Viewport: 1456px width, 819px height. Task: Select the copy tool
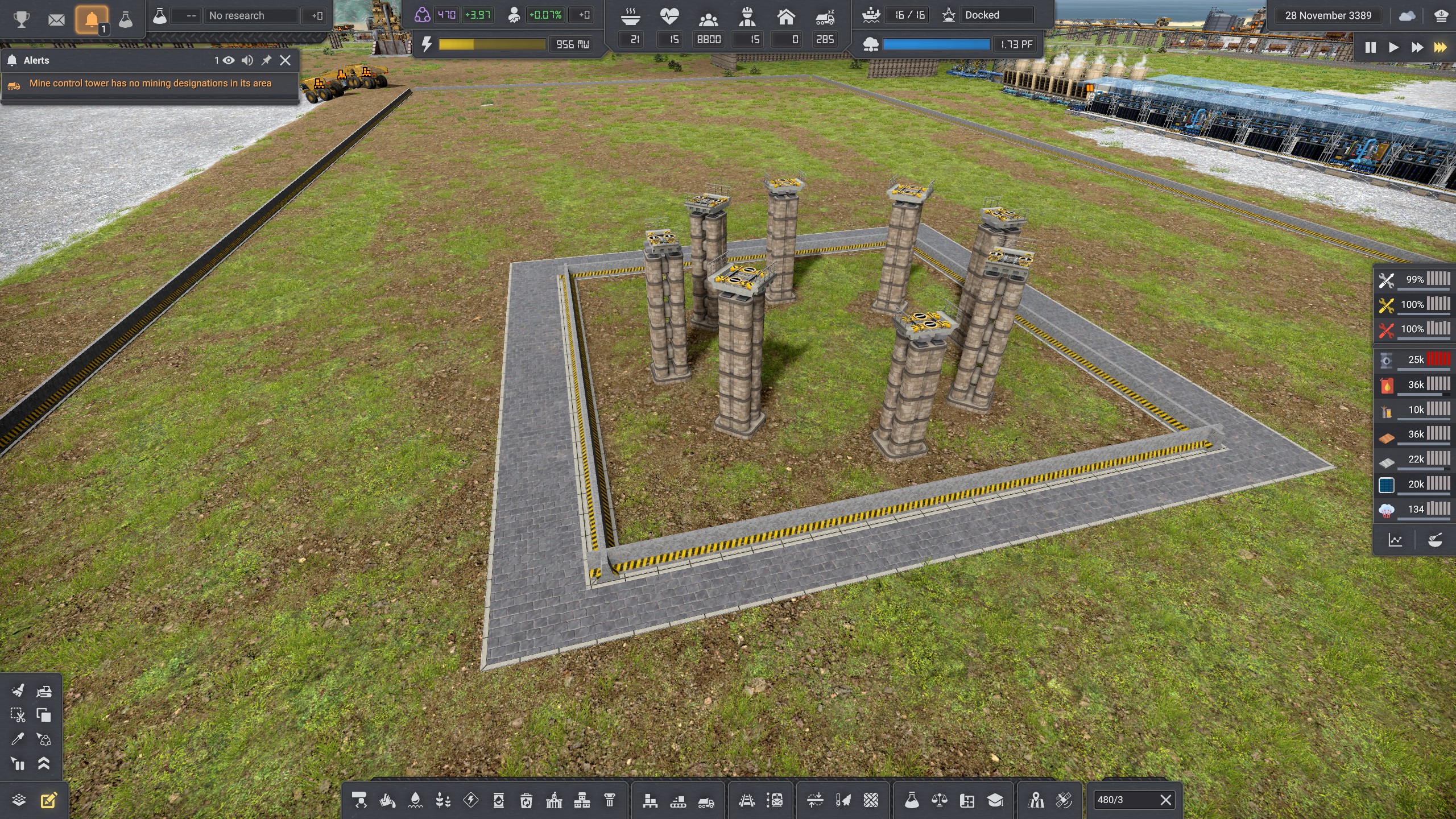pos(44,715)
